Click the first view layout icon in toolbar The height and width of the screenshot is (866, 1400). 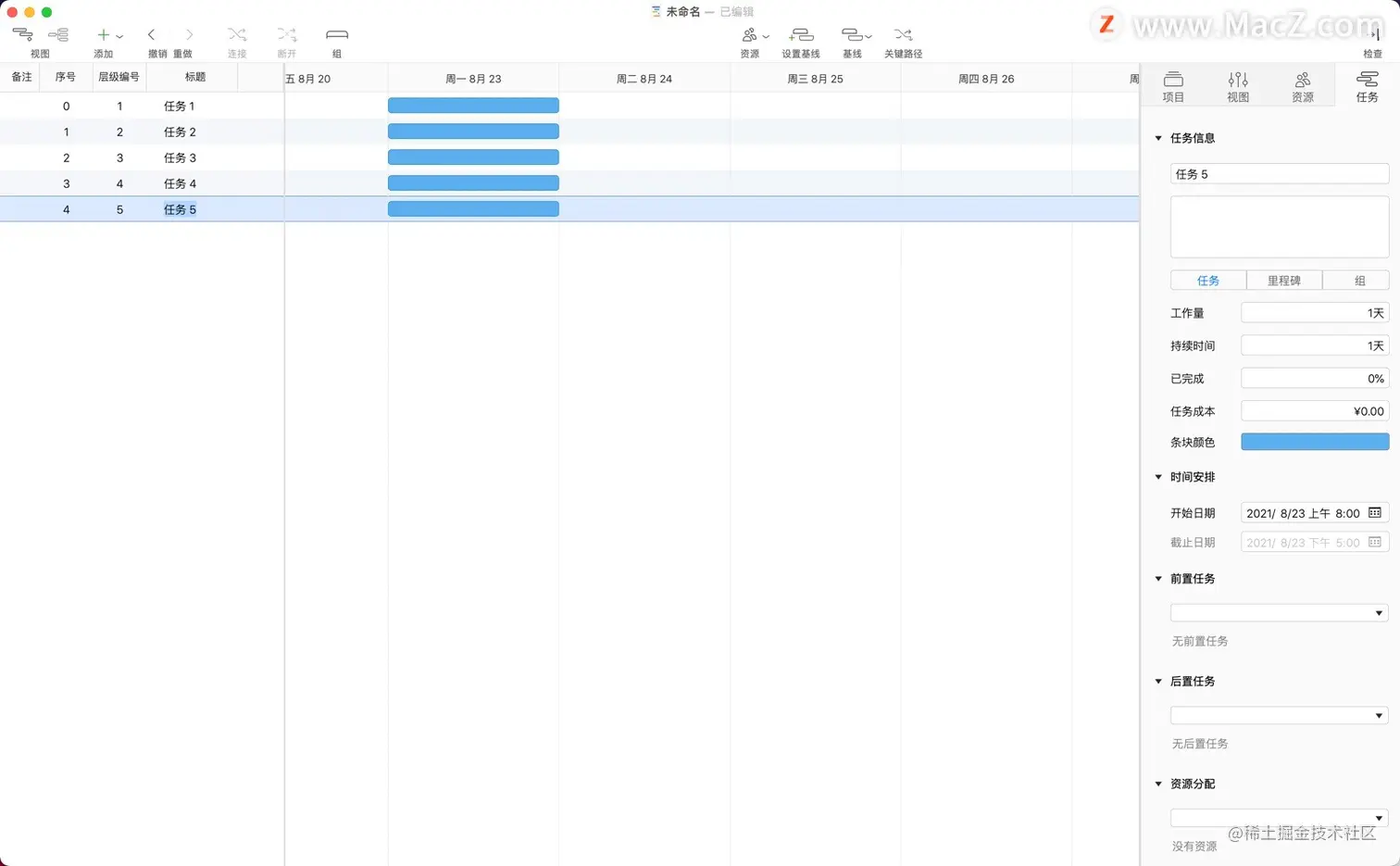[22, 34]
